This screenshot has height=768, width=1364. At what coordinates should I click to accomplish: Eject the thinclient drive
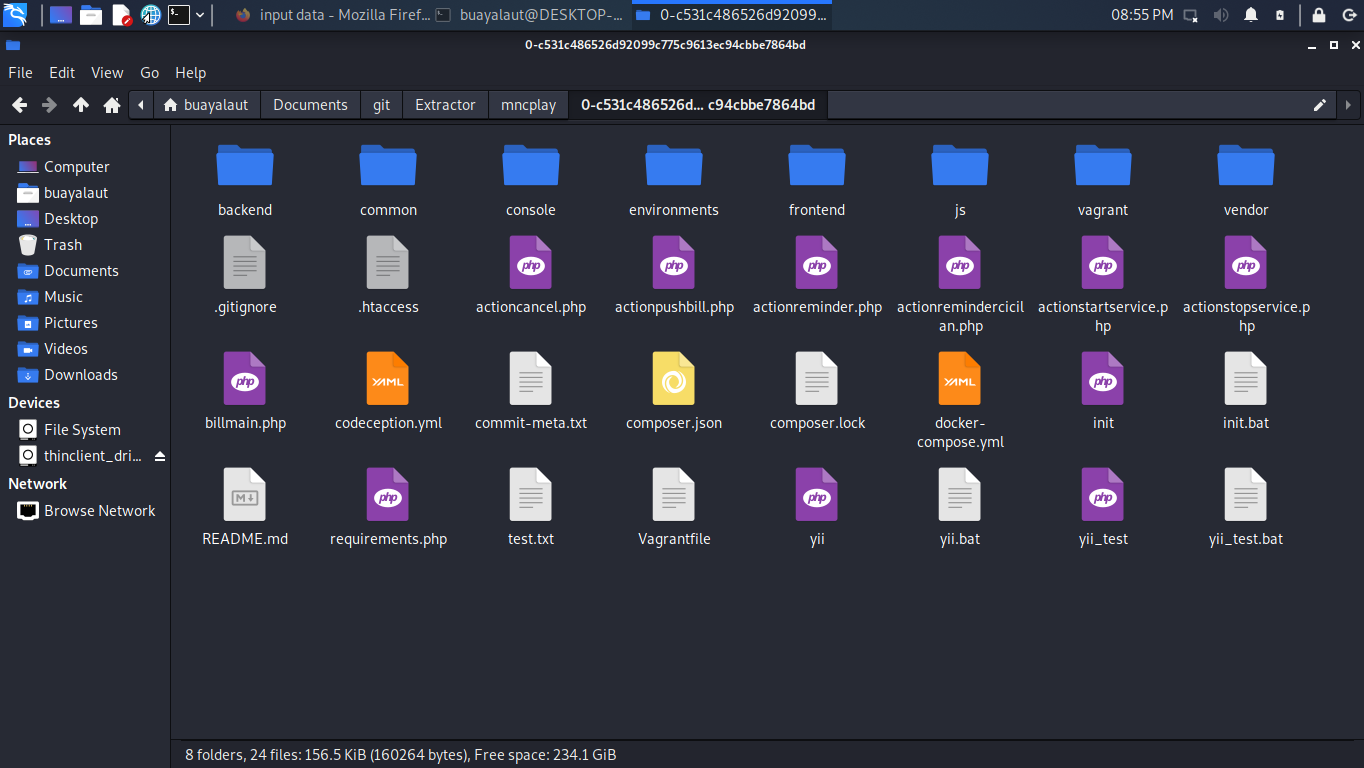tap(160, 456)
